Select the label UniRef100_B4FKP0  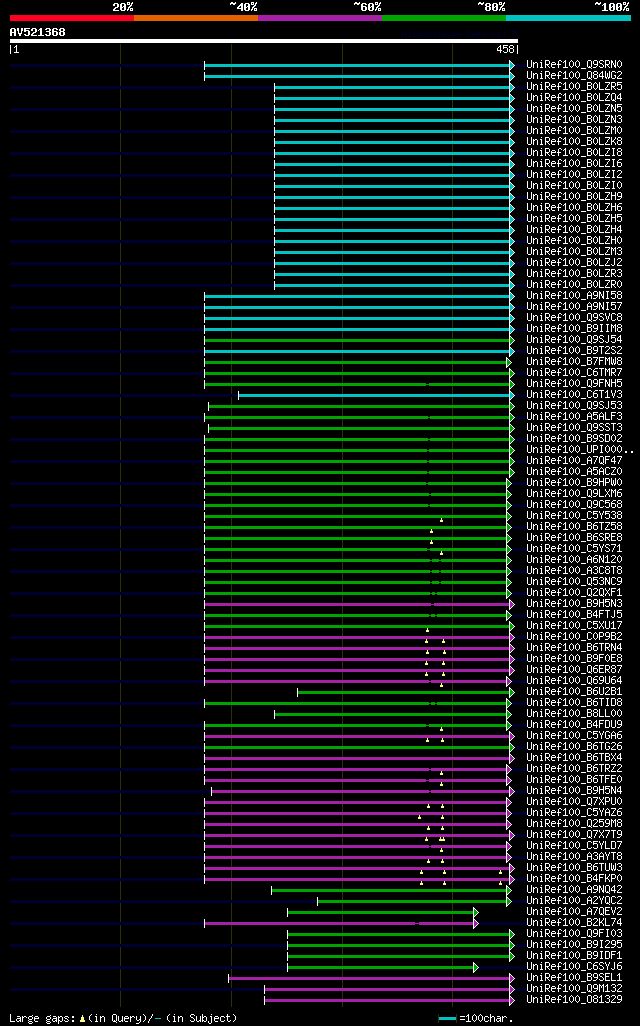pos(575,879)
